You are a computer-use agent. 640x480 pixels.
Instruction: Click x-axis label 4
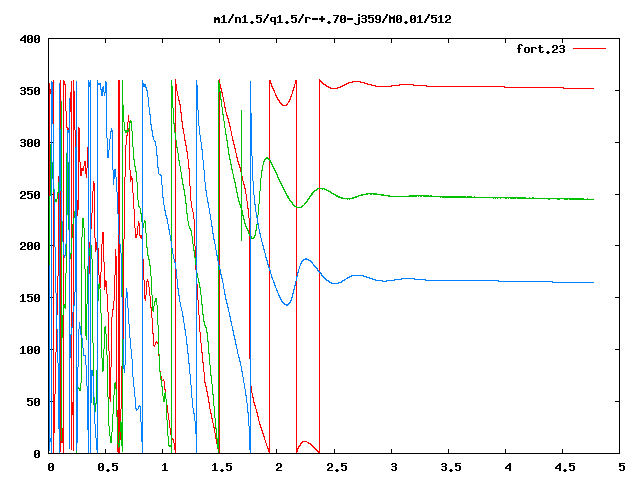508,467
